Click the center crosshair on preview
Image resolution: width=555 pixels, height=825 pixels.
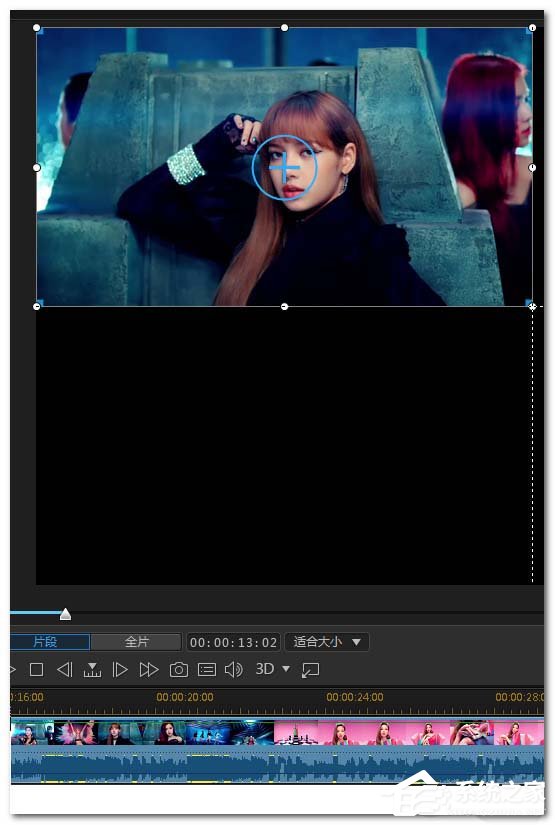(285, 168)
